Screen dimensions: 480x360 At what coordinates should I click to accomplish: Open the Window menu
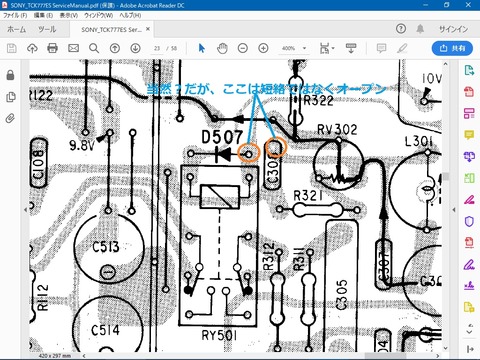[98, 15]
